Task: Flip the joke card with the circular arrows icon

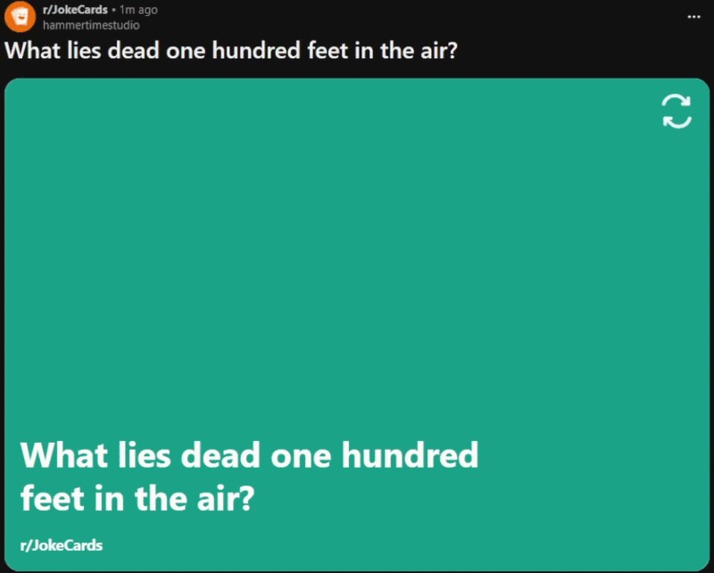Action: pyautogui.click(x=676, y=111)
